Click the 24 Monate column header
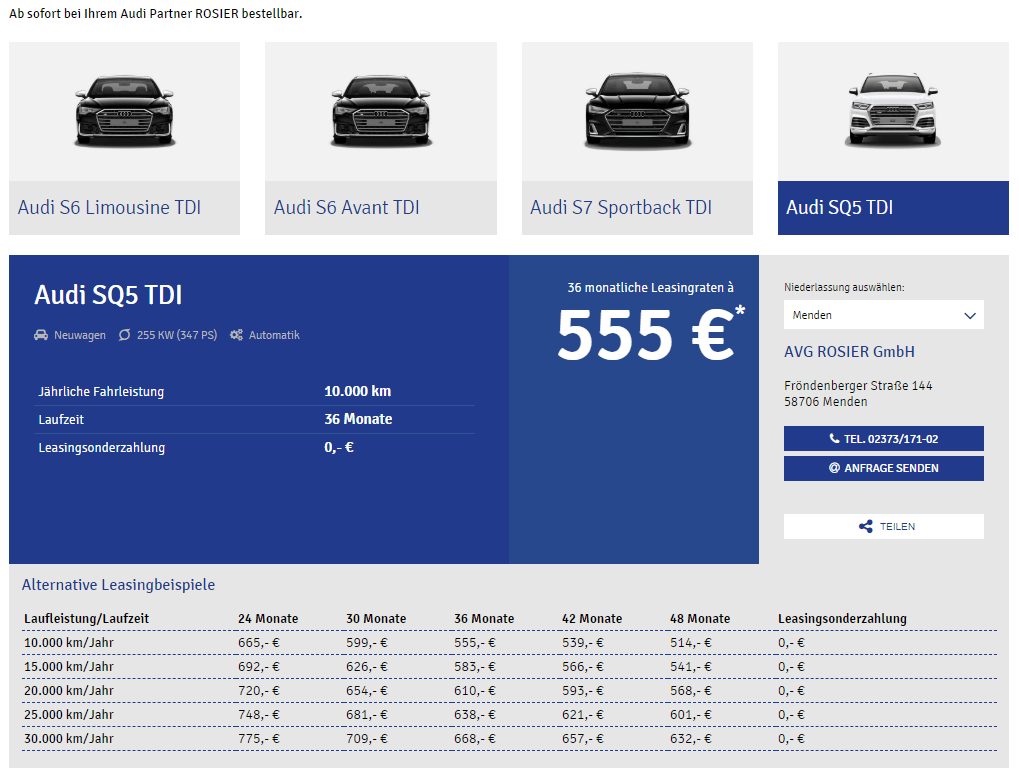This screenshot has height=768, width=1019. tap(268, 619)
